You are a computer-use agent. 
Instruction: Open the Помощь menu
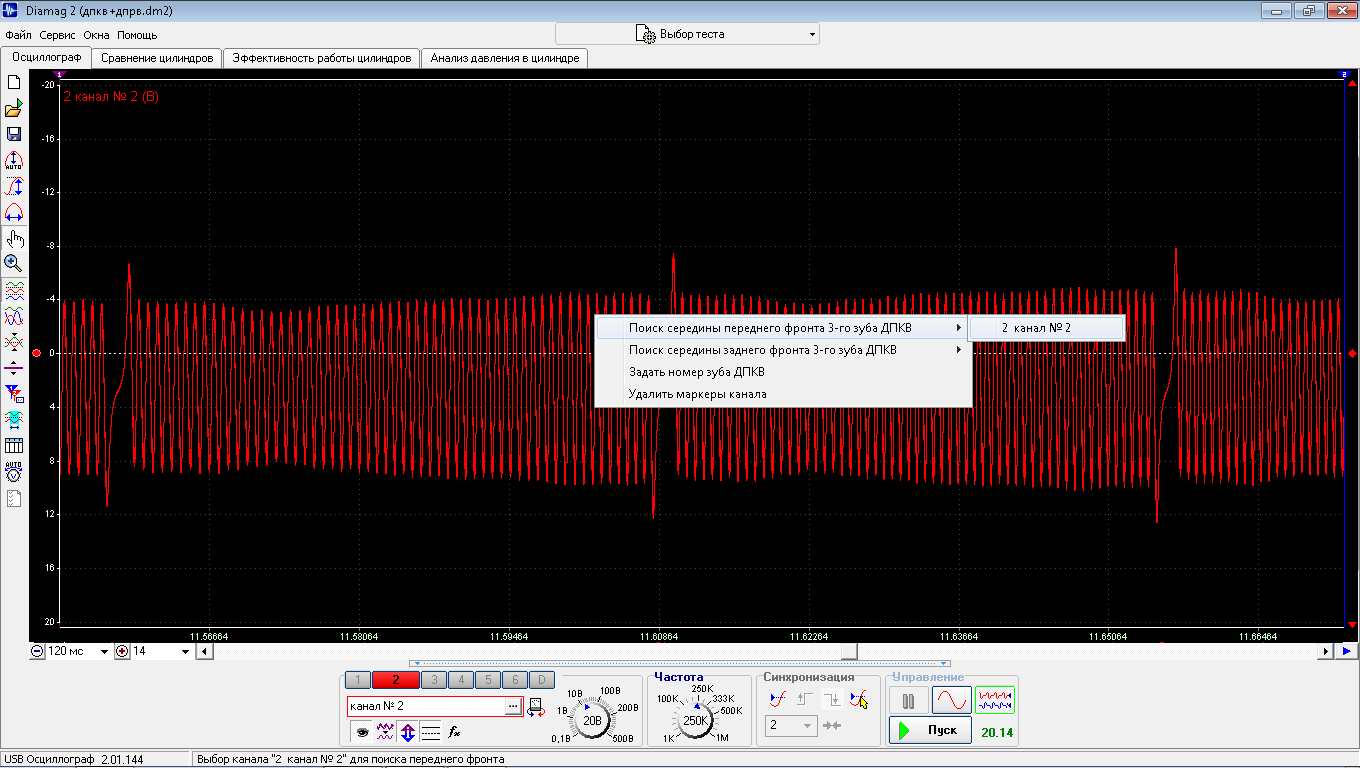[137, 35]
